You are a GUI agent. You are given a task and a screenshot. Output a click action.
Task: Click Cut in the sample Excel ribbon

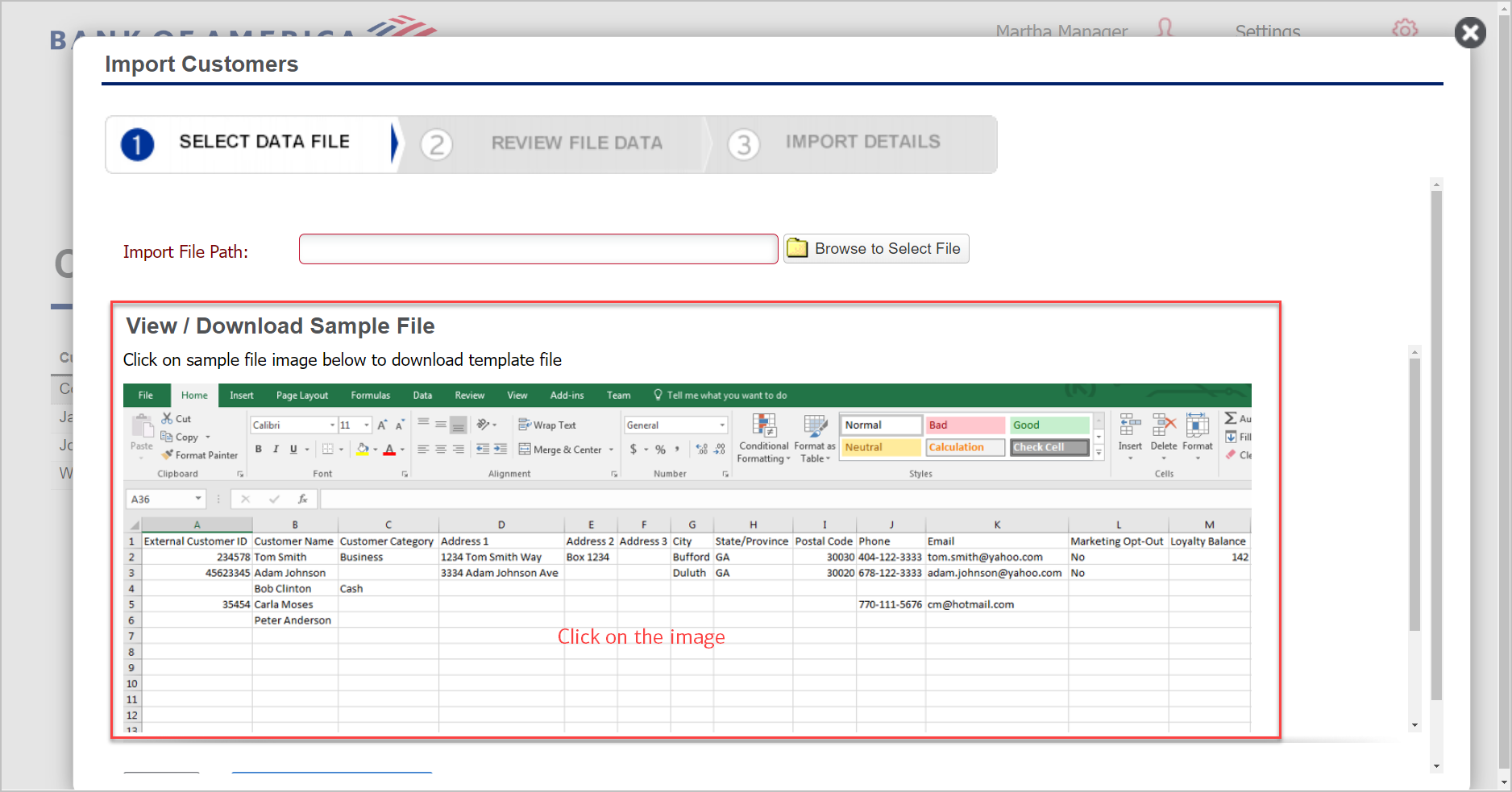pyautogui.click(x=176, y=418)
